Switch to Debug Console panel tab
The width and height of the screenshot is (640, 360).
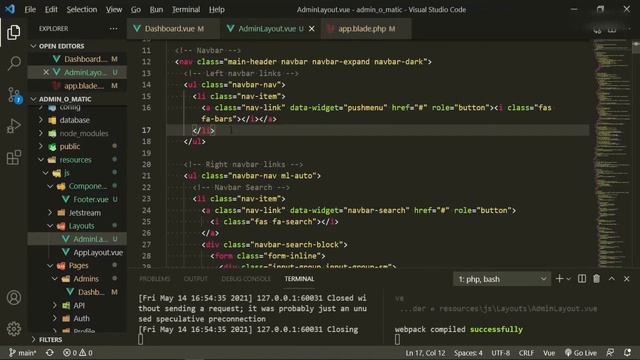click(x=246, y=279)
